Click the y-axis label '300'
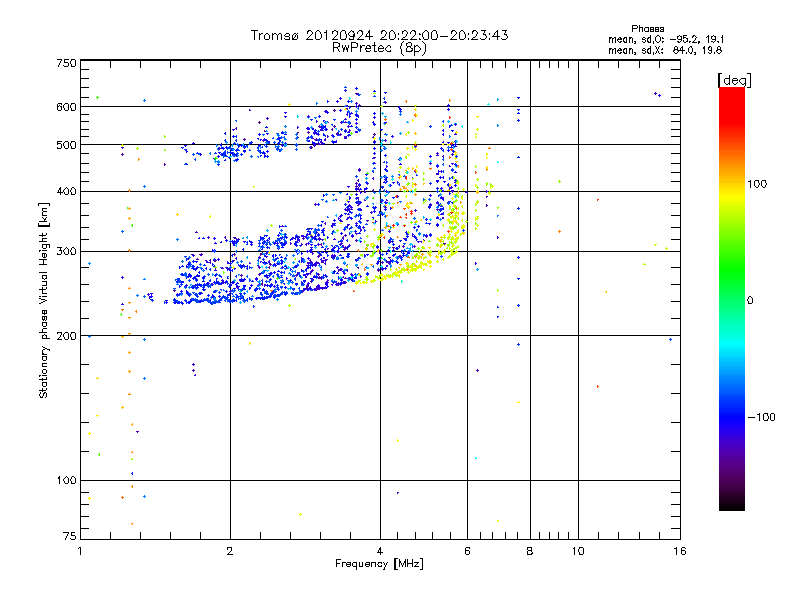Screen dimensions: 800x600 pos(66,251)
